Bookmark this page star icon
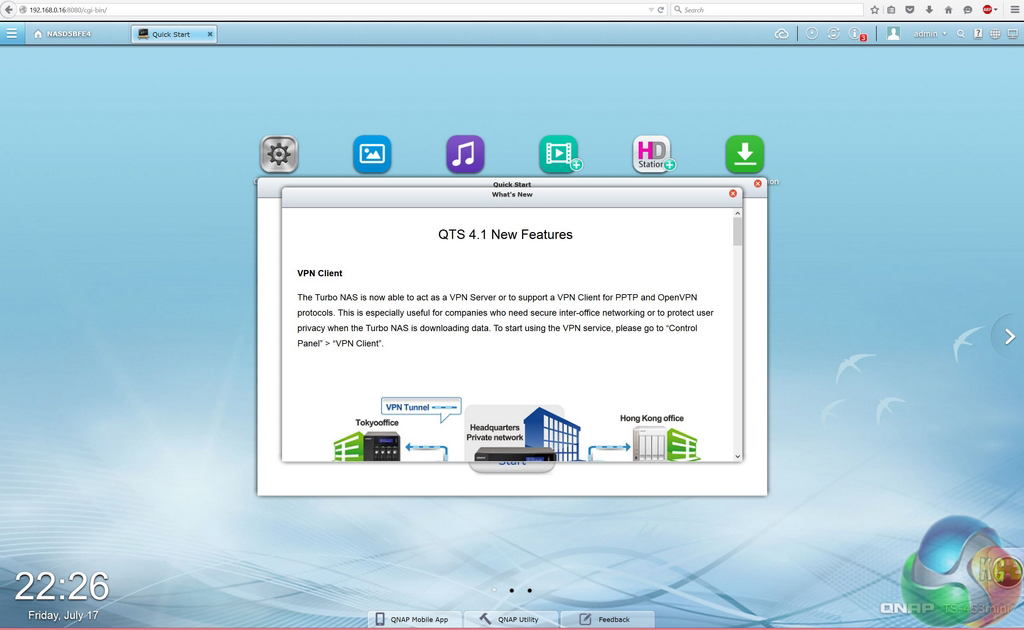Screen dimensions: 1024x630 point(874,10)
